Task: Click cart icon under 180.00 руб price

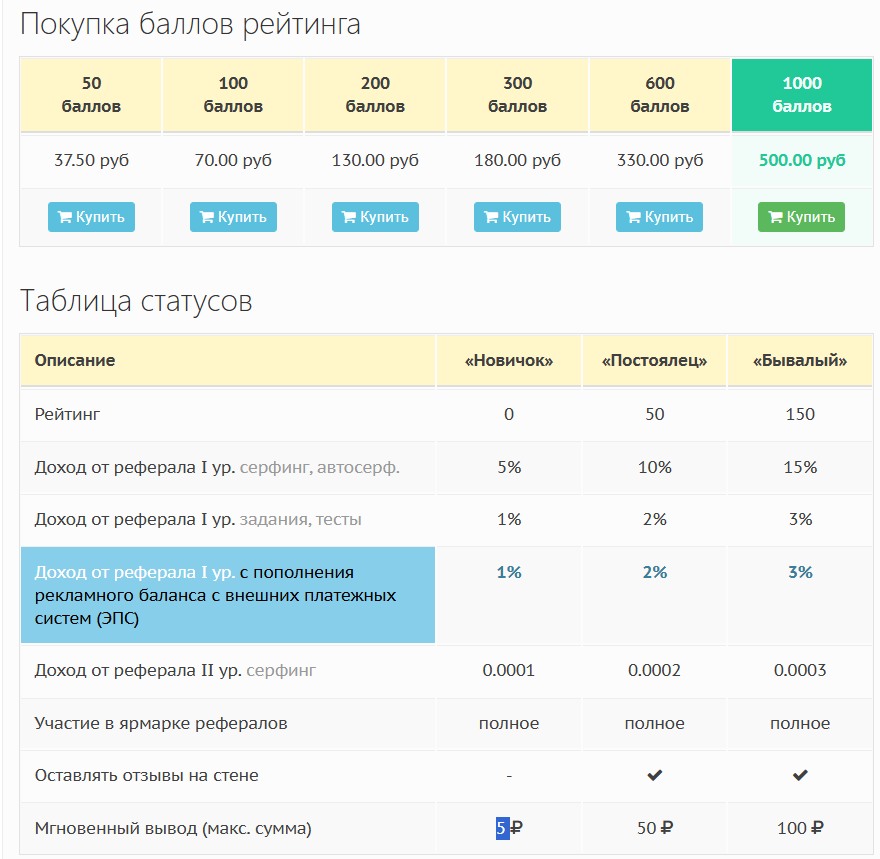Action: tap(491, 217)
